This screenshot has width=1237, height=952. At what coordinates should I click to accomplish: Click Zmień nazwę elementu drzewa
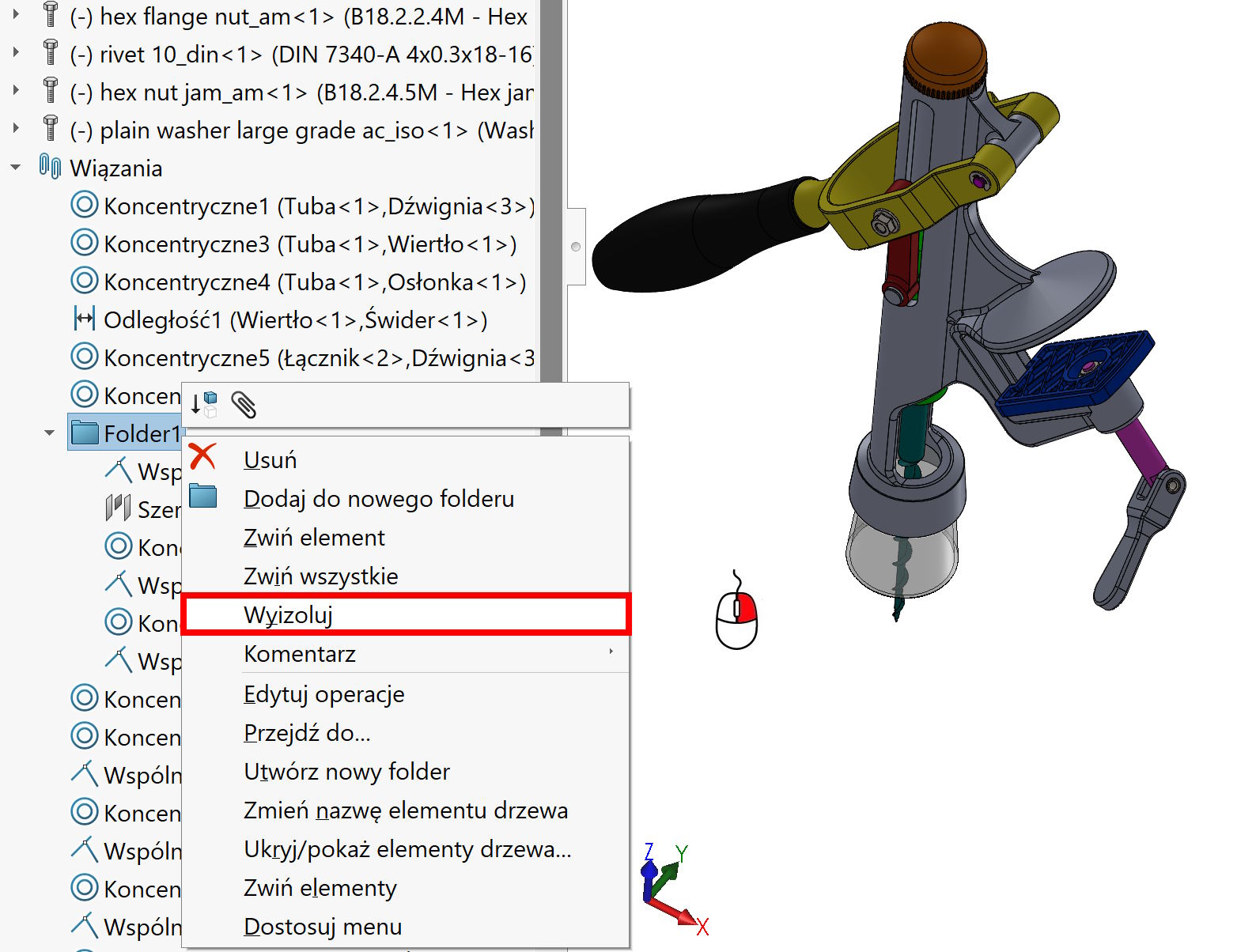[406, 810]
